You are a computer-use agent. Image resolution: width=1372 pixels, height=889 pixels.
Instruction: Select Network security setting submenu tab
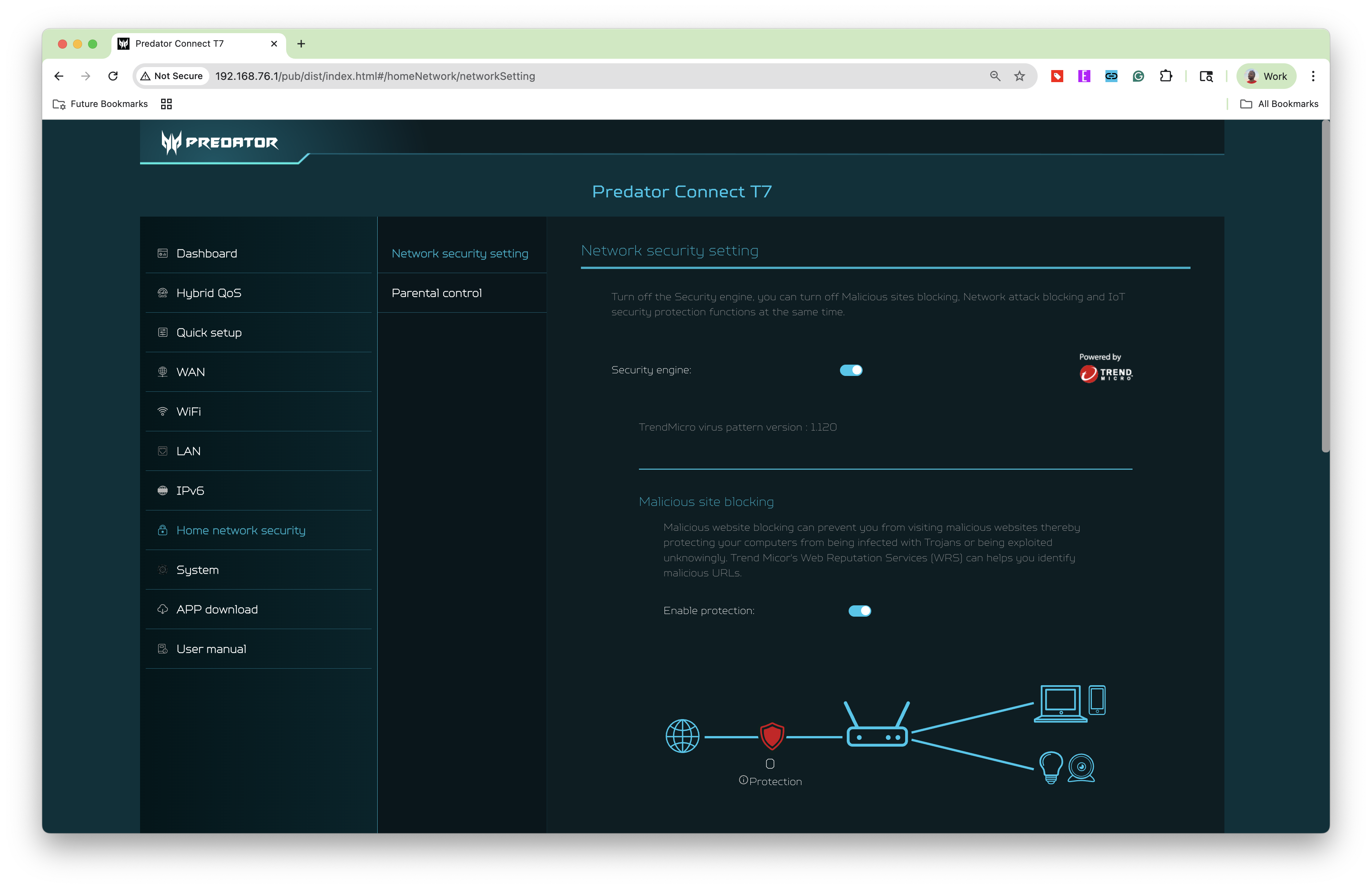pyautogui.click(x=462, y=253)
